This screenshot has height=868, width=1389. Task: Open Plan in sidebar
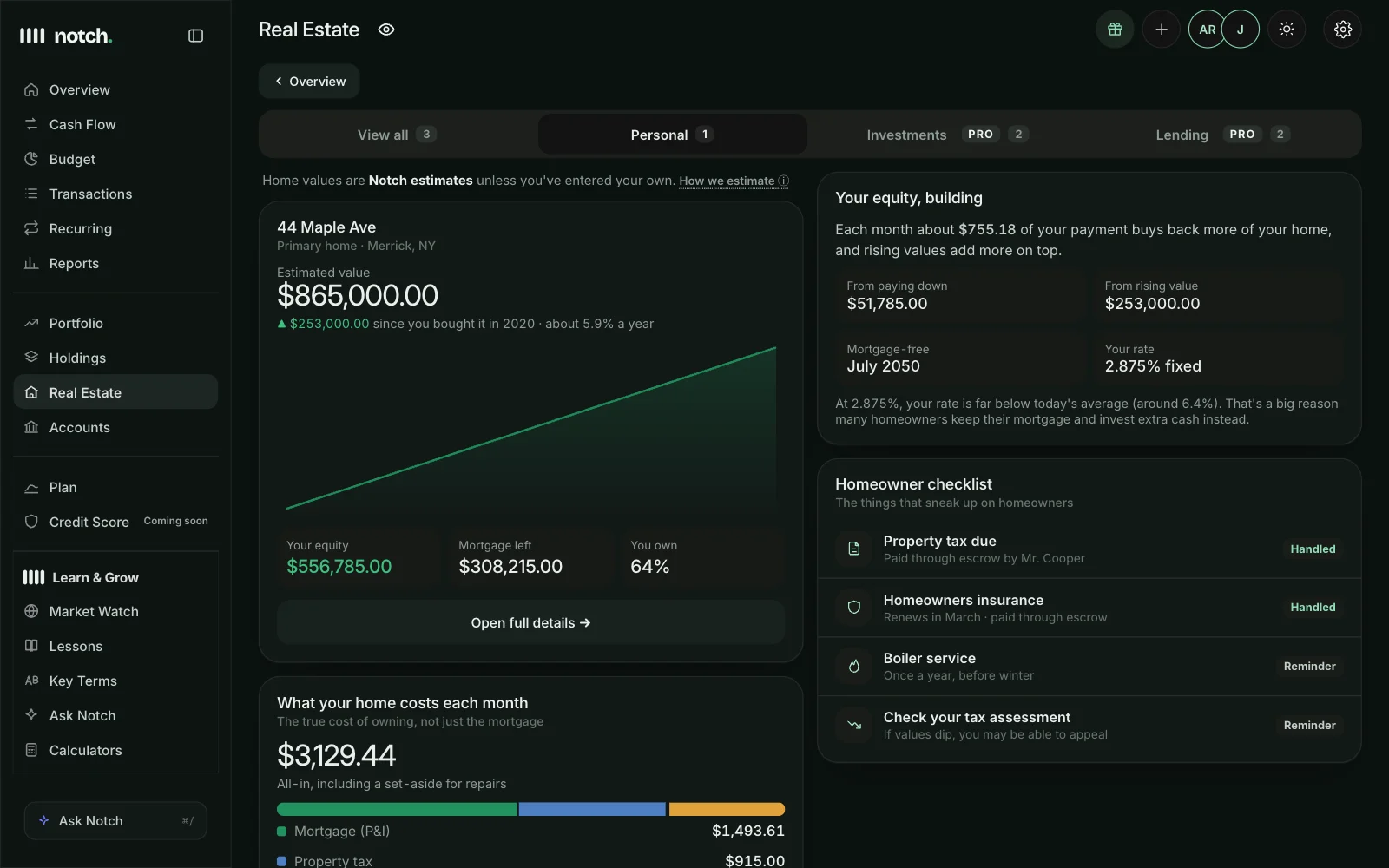click(x=115, y=487)
